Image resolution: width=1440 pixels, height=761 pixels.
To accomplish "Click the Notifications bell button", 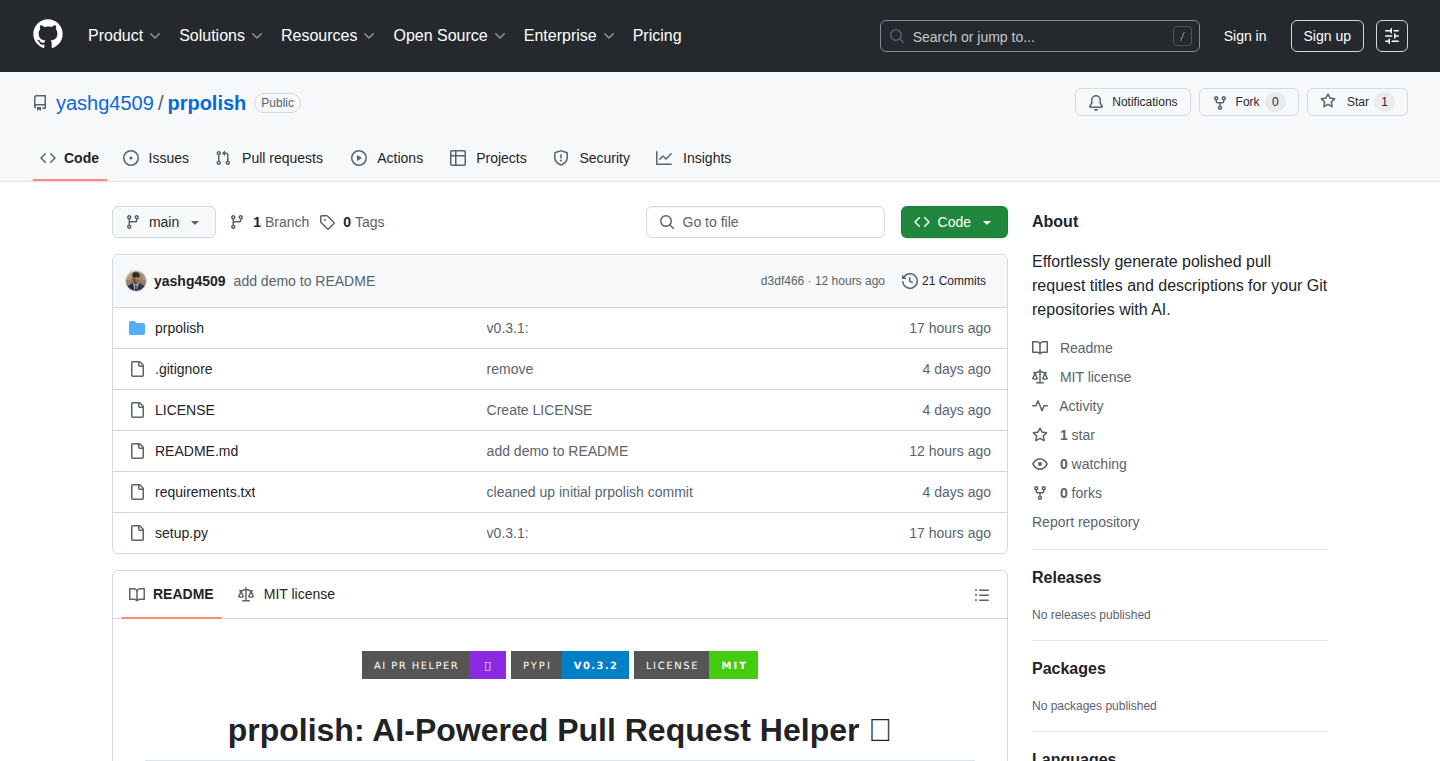I will pos(1133,102).
